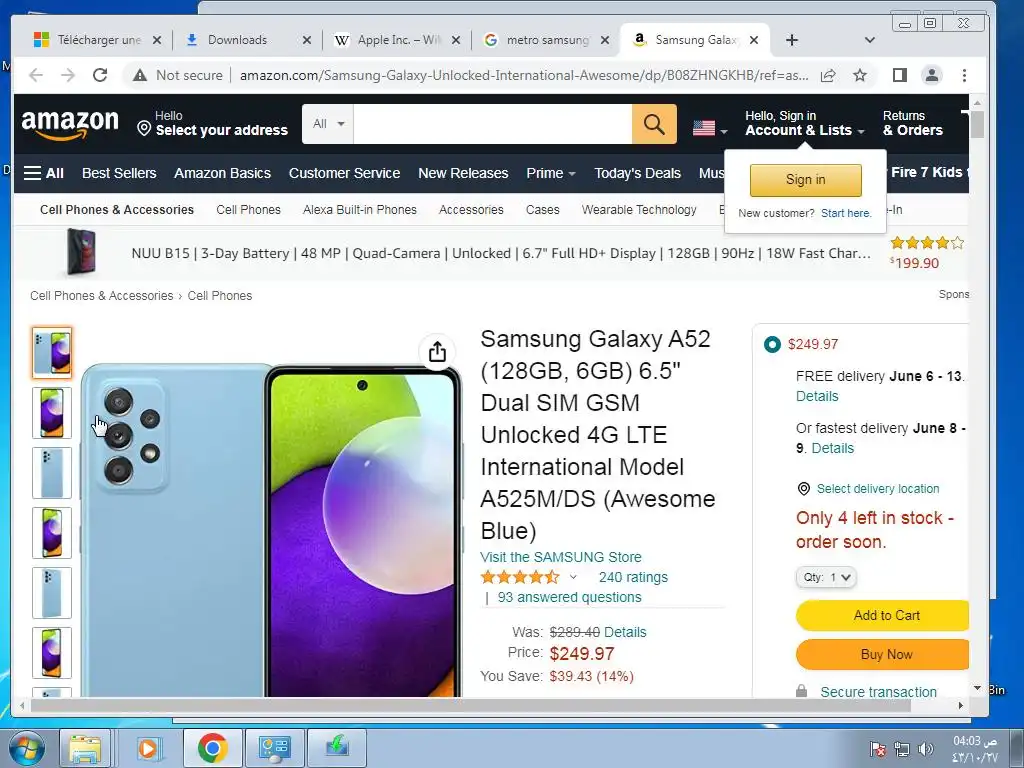This screenshot has width=1024, height=768.
Task: Open a new tab with the plus button
Action: pos(792,40)
